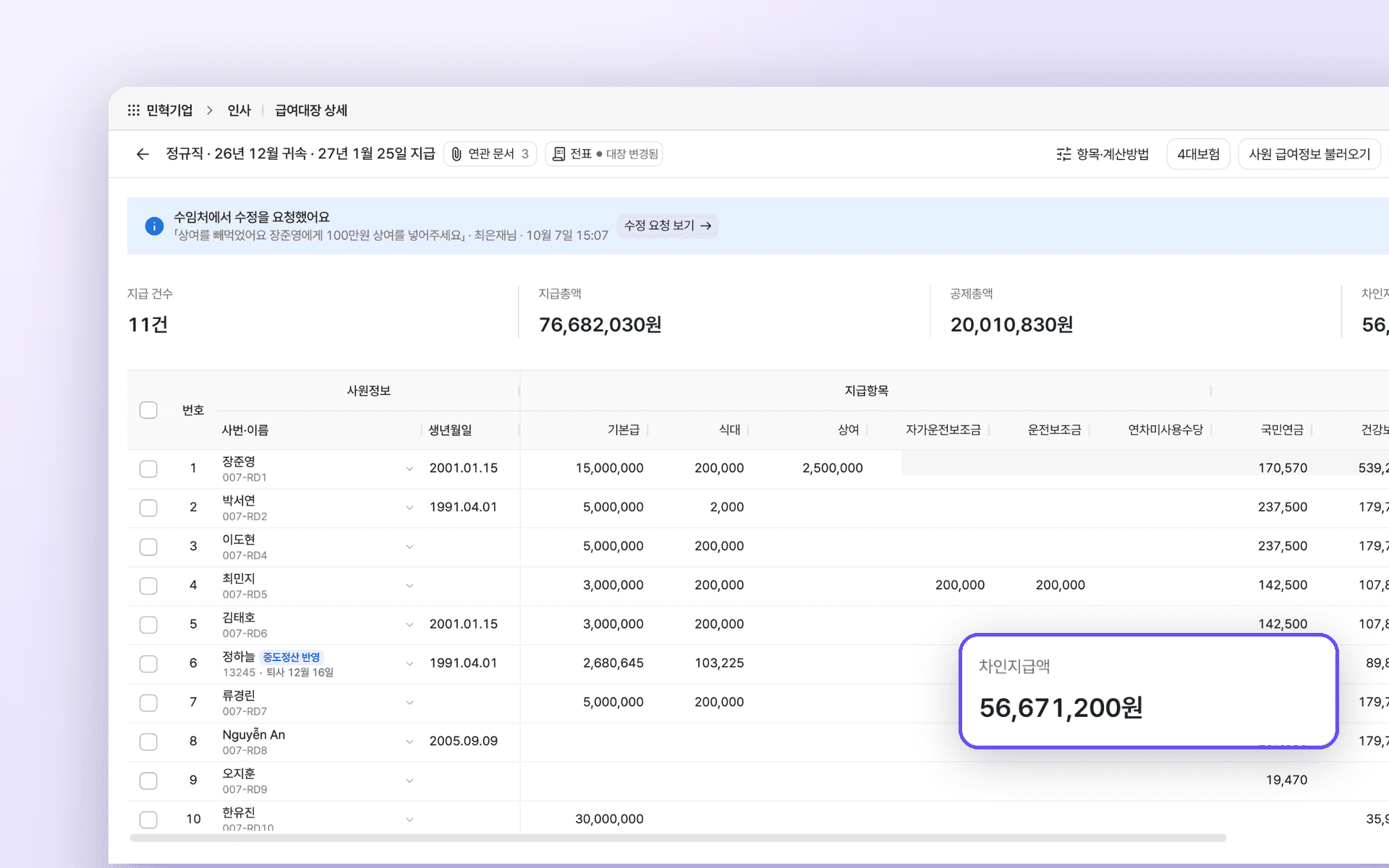The width and height of the screenshot is (1389, 868).
Task: Click the horizontal table scrollbar
Action: coord(678,838)
